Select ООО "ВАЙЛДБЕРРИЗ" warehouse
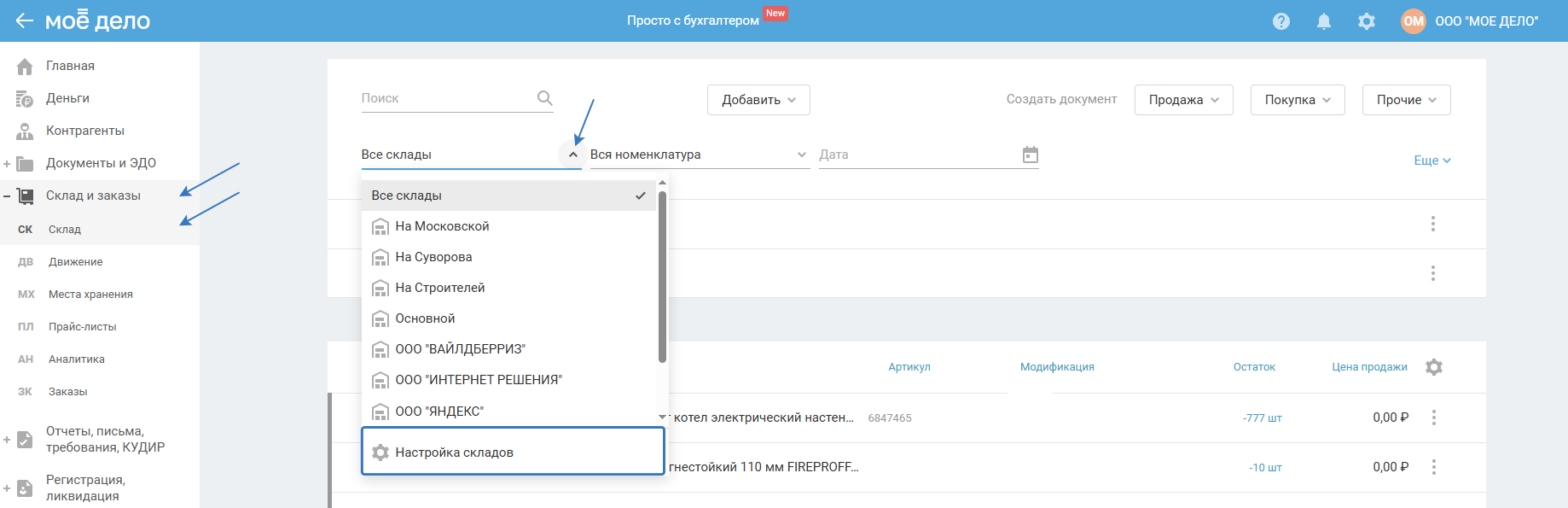 pyautogui.click(x=509, y=349)
